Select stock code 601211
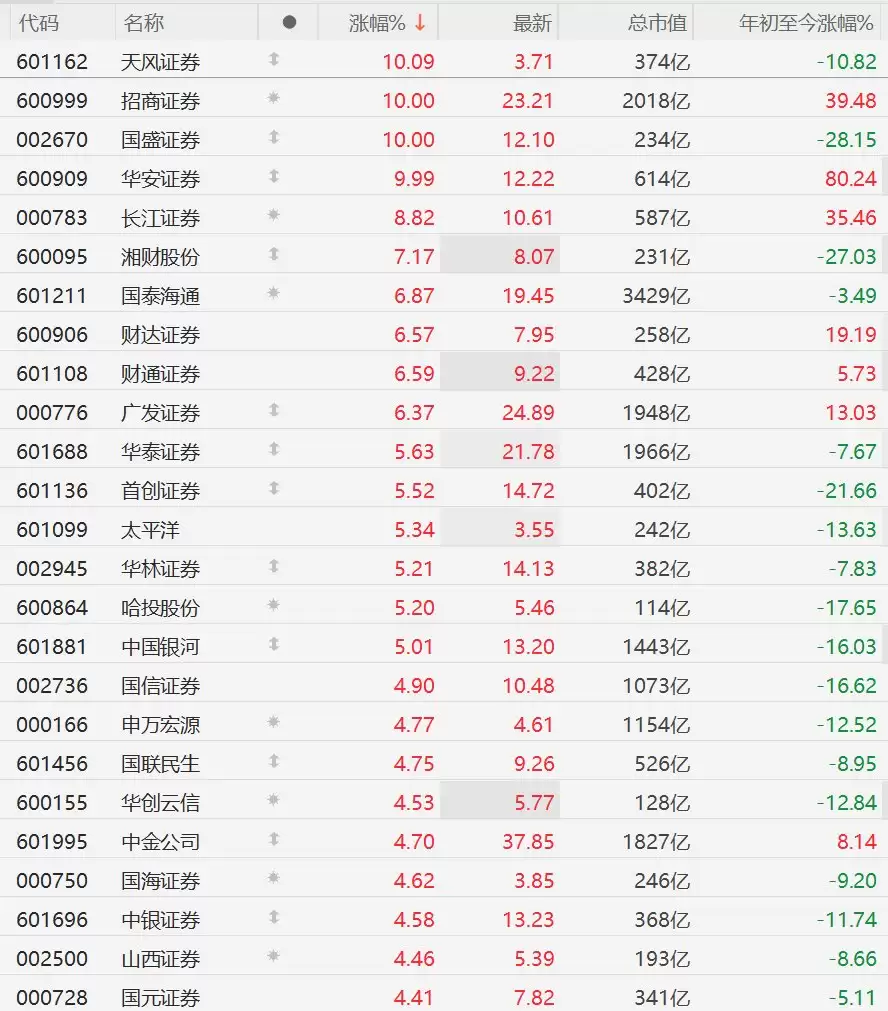This screenshot has height=1011, width=888. (x=52, y=296)
